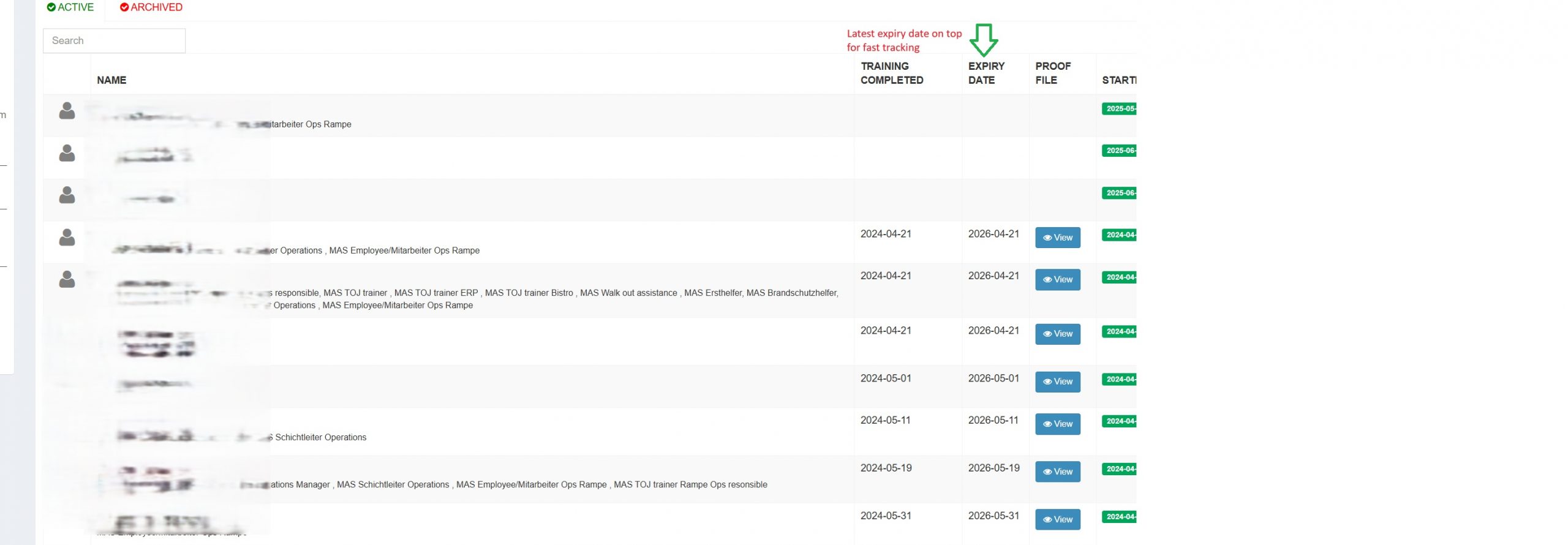View proof file for second 2026-04-21 expiry row
Viewport: 1568px width, 545px height.
pos(1057,280)
